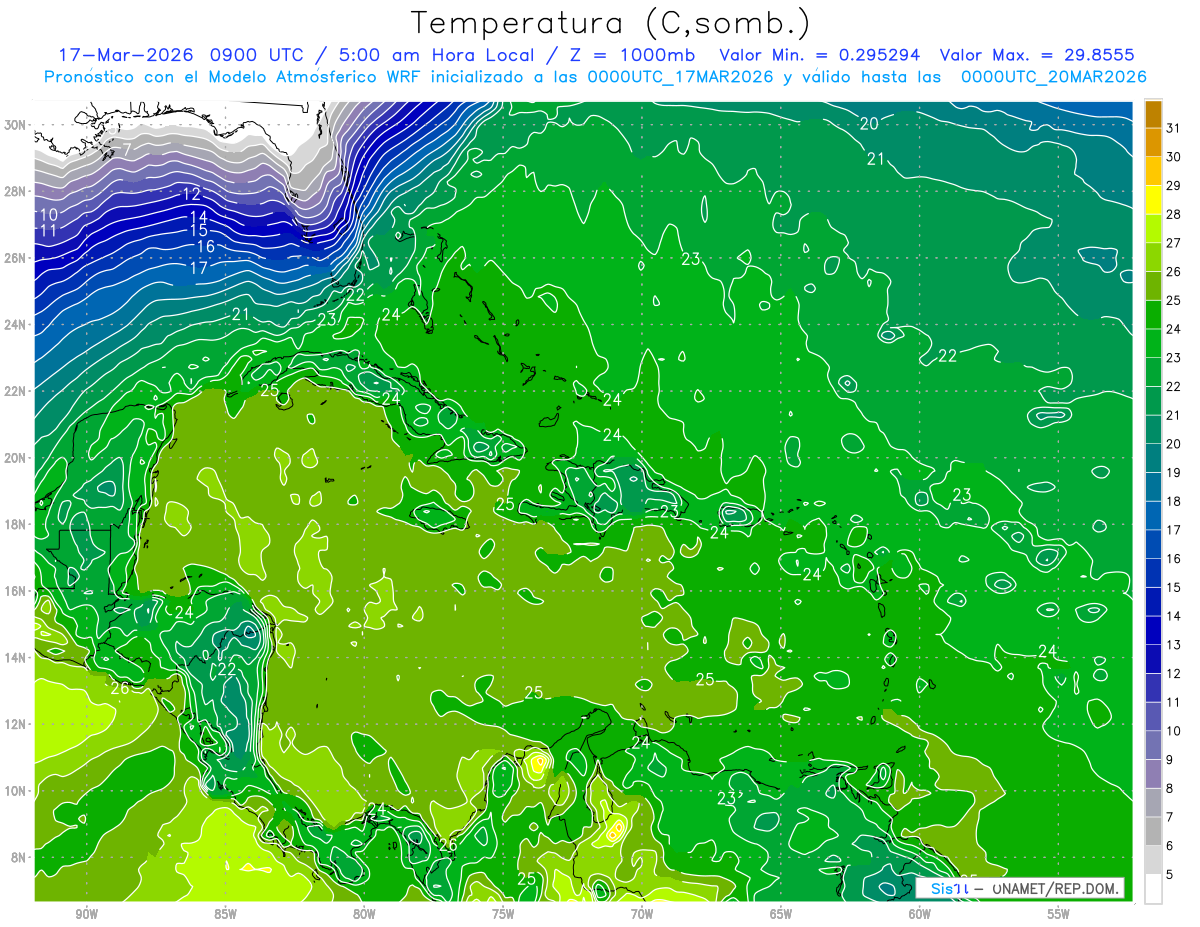1200x927 pixels.
Task: Click the '28' value on the color legend
Action: 1174,214
